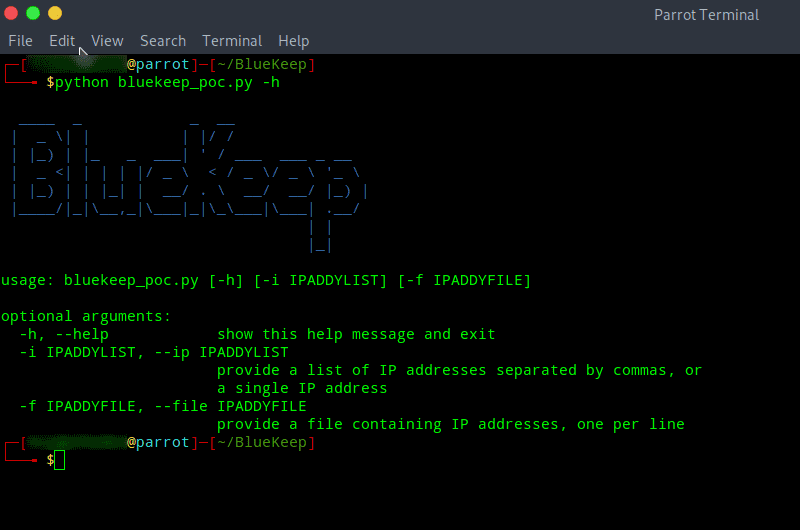This screenshot has width=800, height=530.
Task: Open the Help menu
Action: point(293,41)
